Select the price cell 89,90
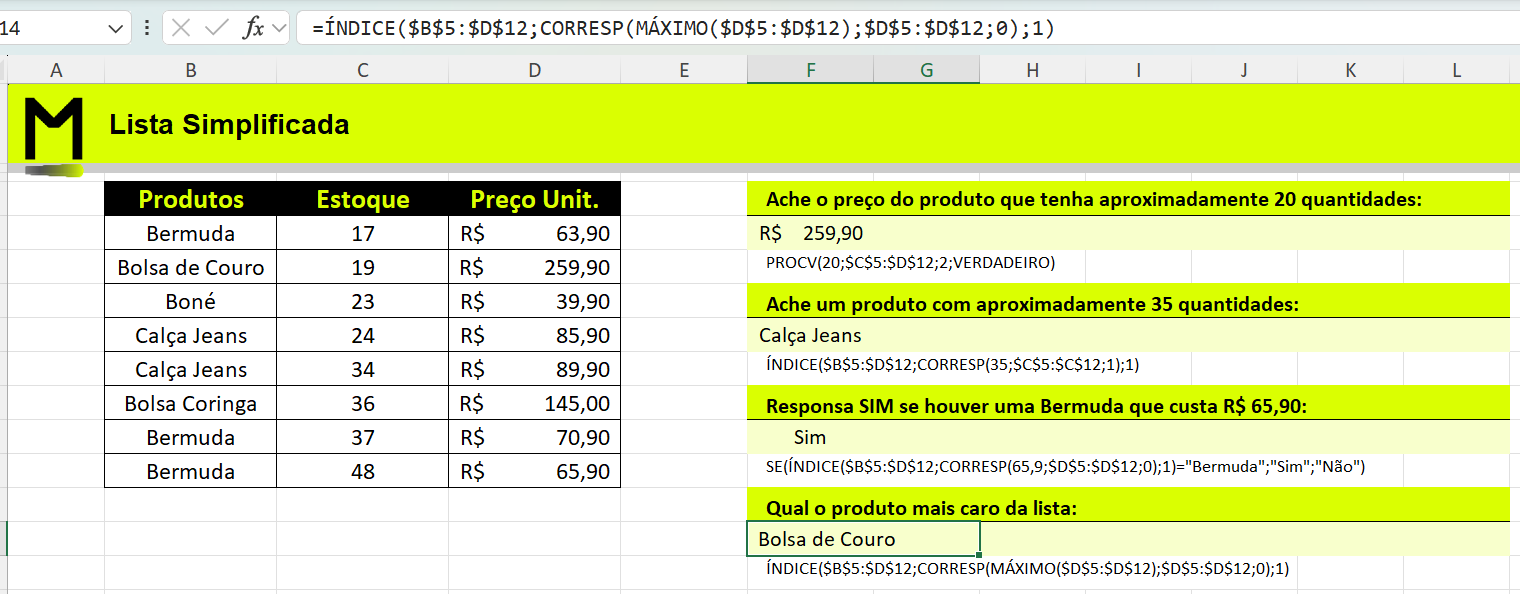 click(x=535, y=370)
